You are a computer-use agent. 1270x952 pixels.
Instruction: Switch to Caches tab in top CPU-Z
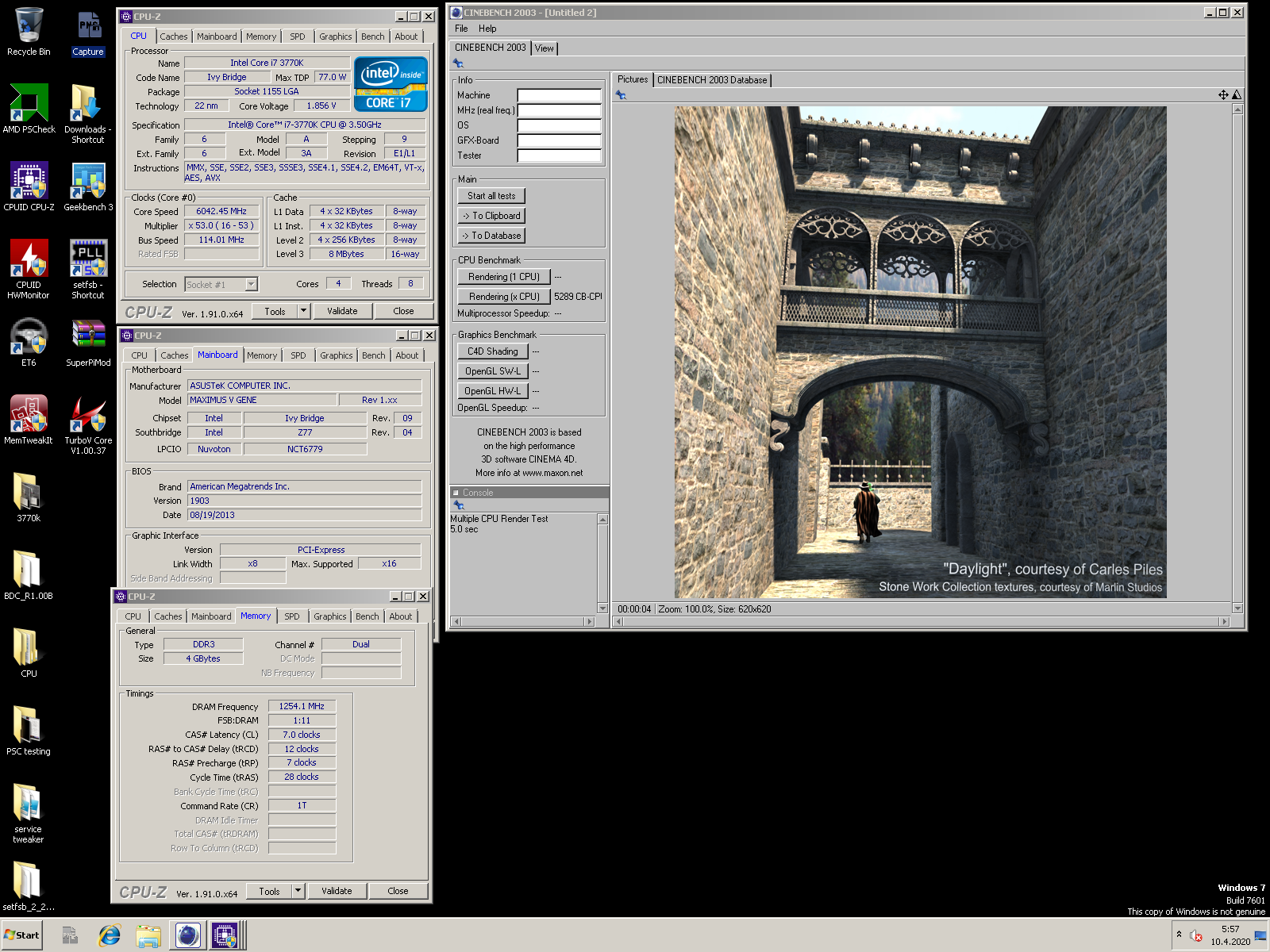[174, 36]
